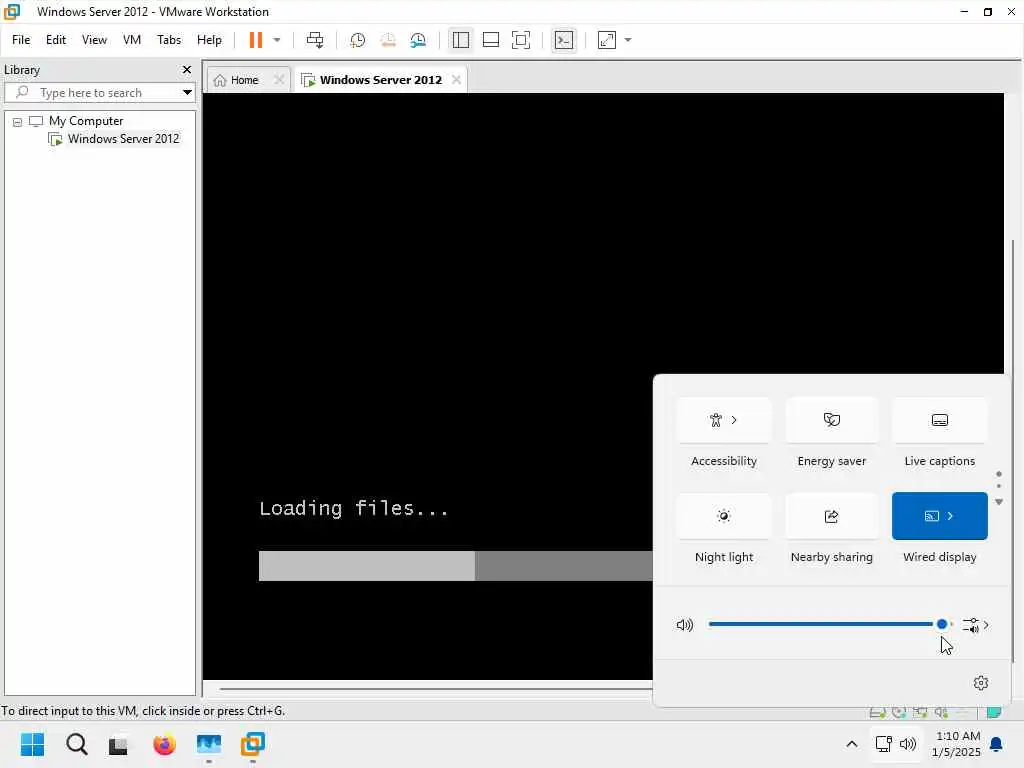
Task: Toggle Nearby sharing
Action: click(831, 516)
